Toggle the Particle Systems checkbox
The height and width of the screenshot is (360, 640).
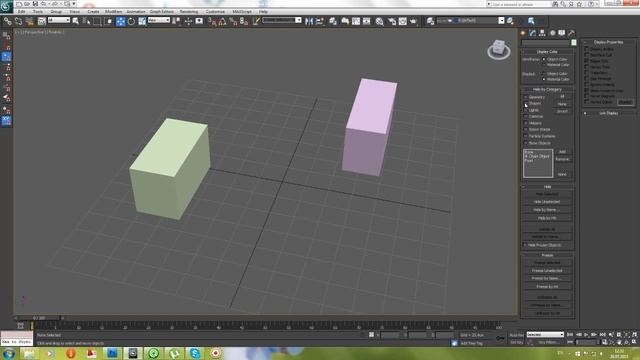click(526, 136)
